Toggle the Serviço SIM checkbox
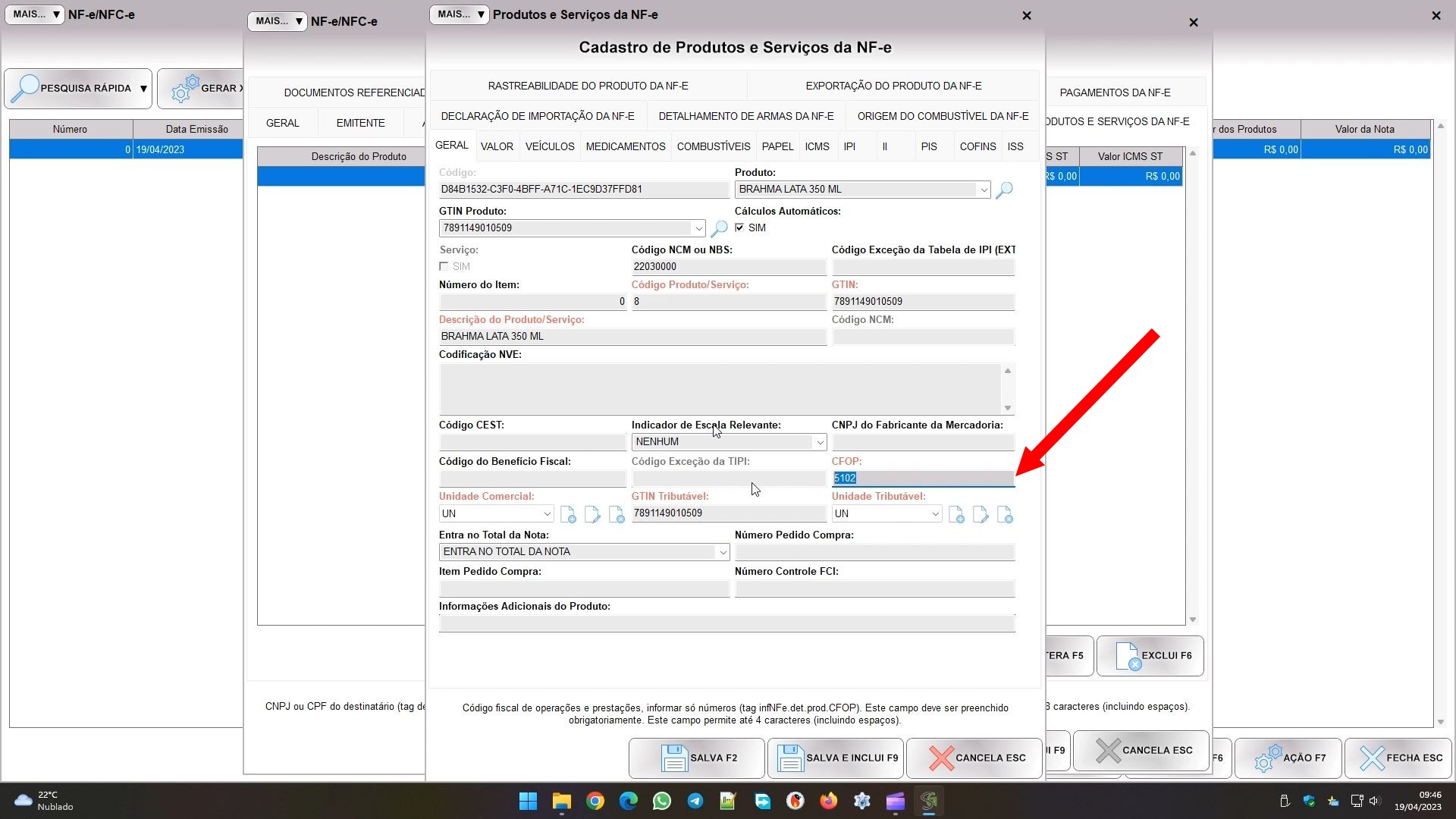Viewport: 1456px width, 819px height. 444,266
